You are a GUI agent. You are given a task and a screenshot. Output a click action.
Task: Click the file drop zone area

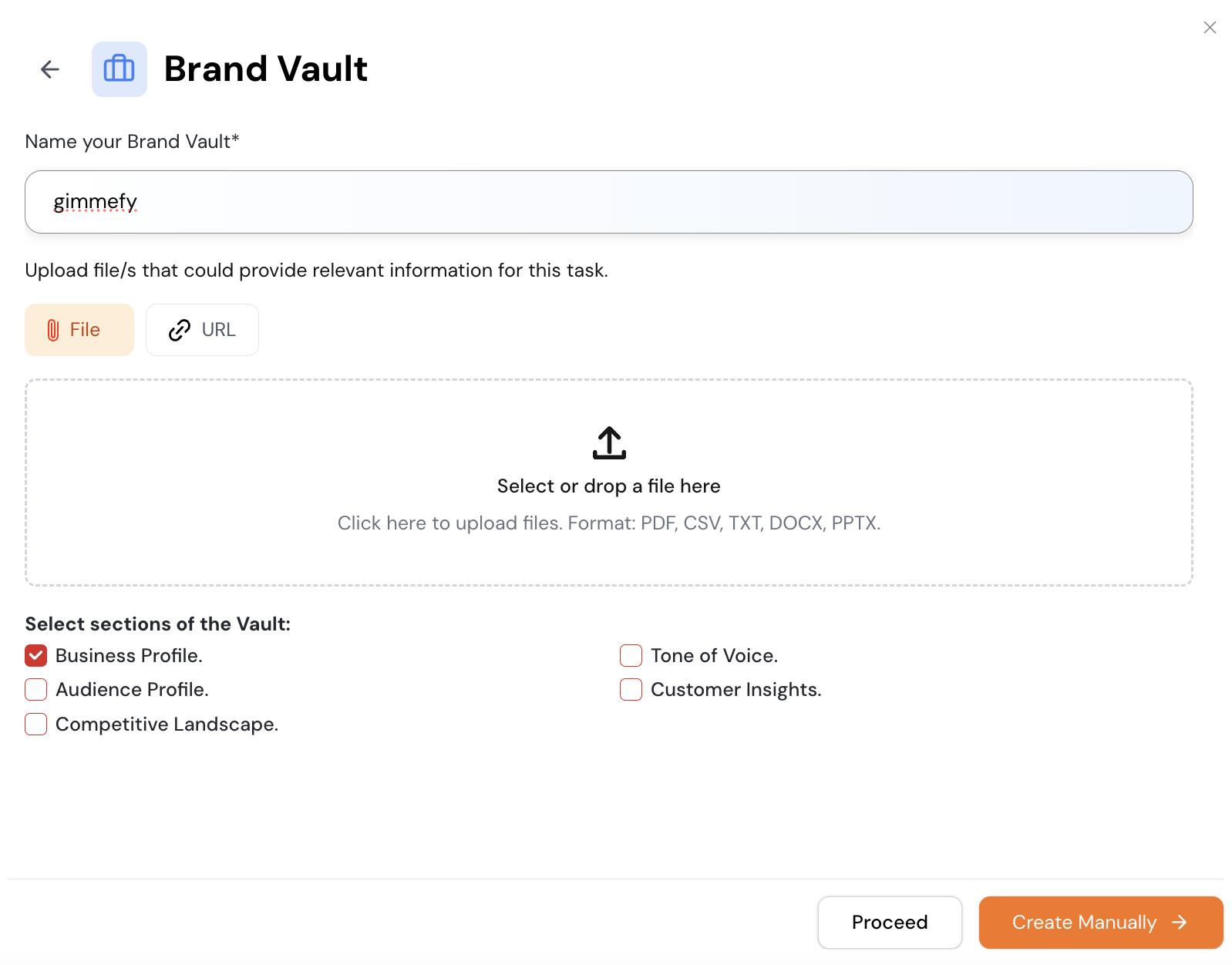[x=609, y=482]
